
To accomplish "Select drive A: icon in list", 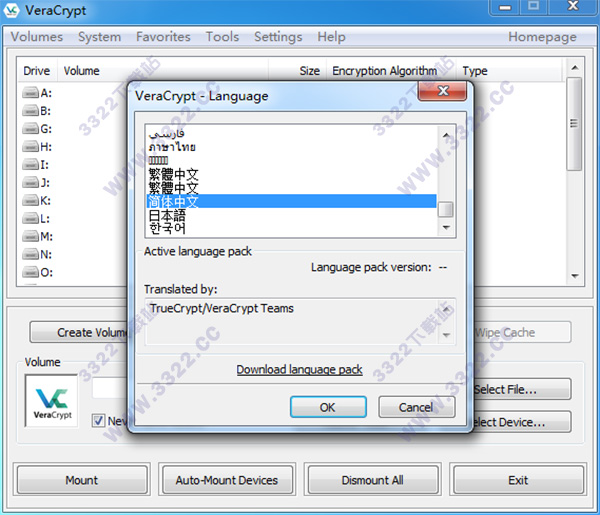I will [30, 93].
